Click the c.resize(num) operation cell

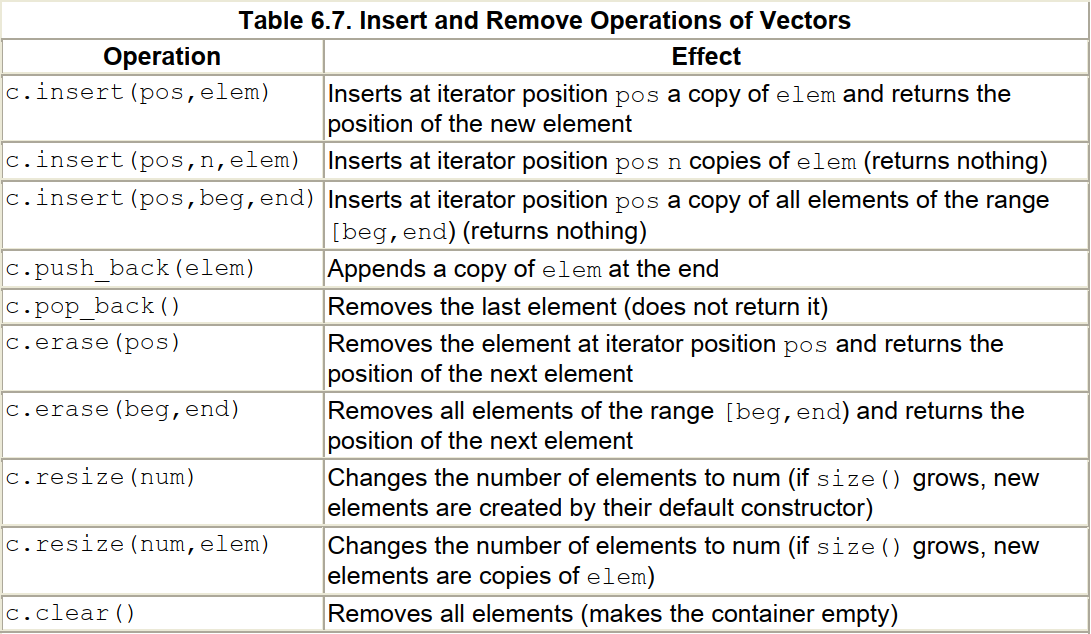(101, 477)
